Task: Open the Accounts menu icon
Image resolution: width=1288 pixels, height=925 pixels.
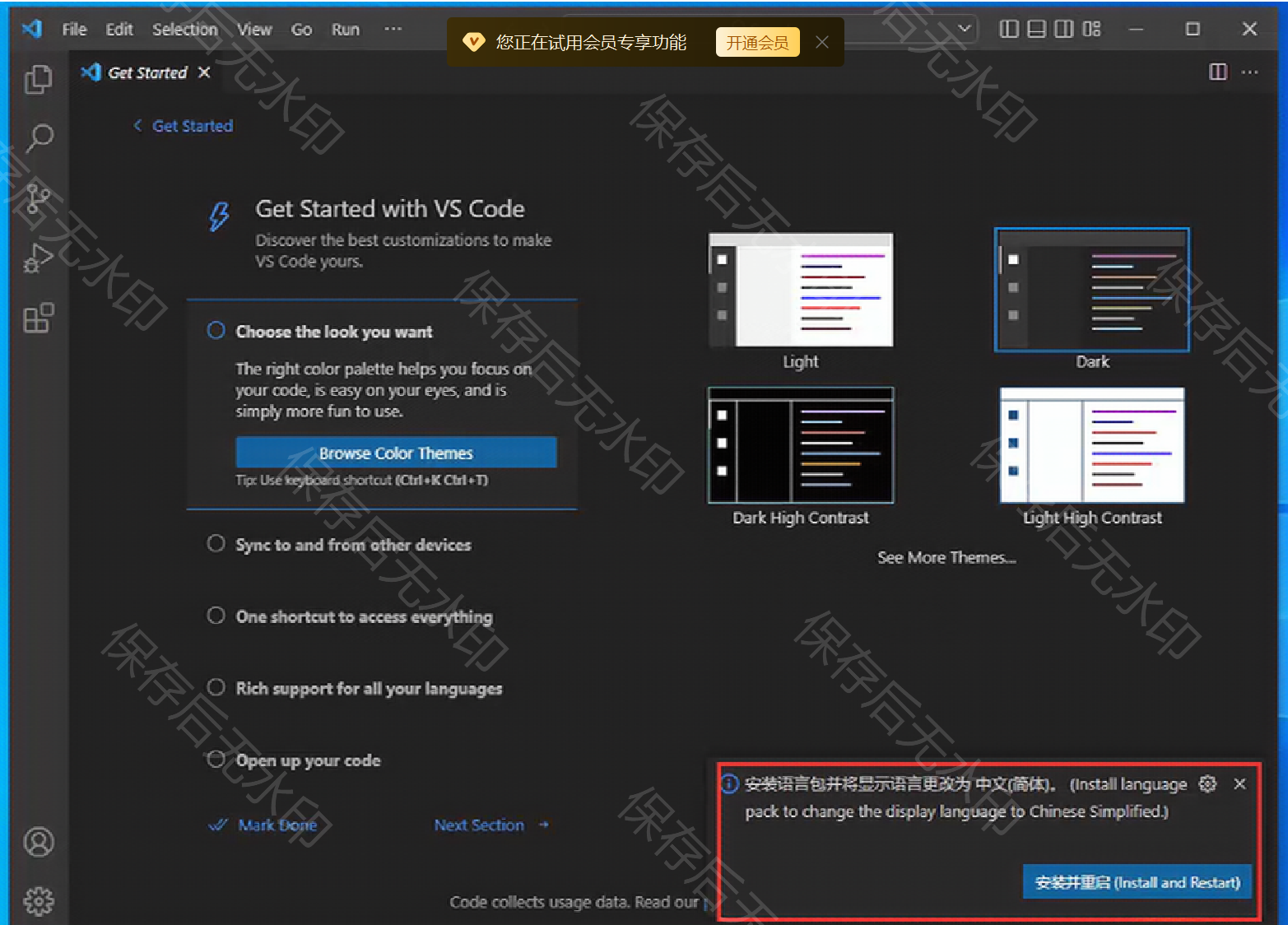Action: [39, 842]
